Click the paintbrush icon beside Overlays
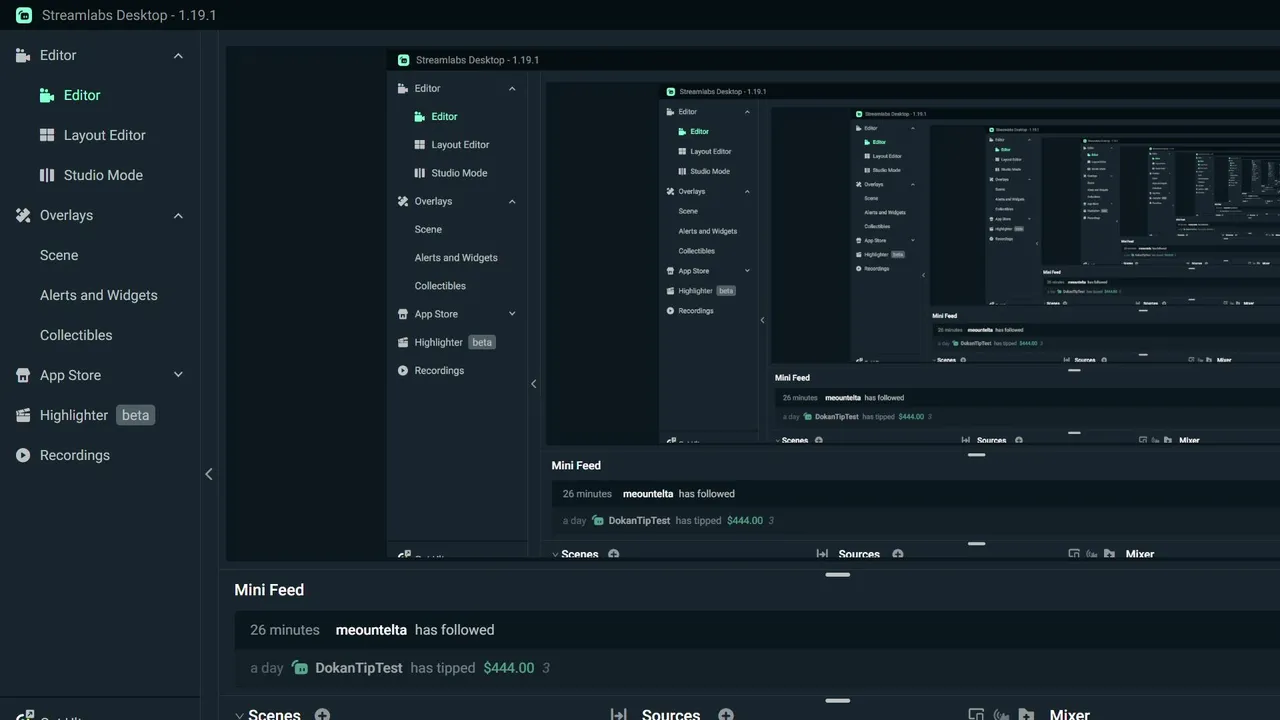Screen dimensions: 1280x720 [23, 215]
